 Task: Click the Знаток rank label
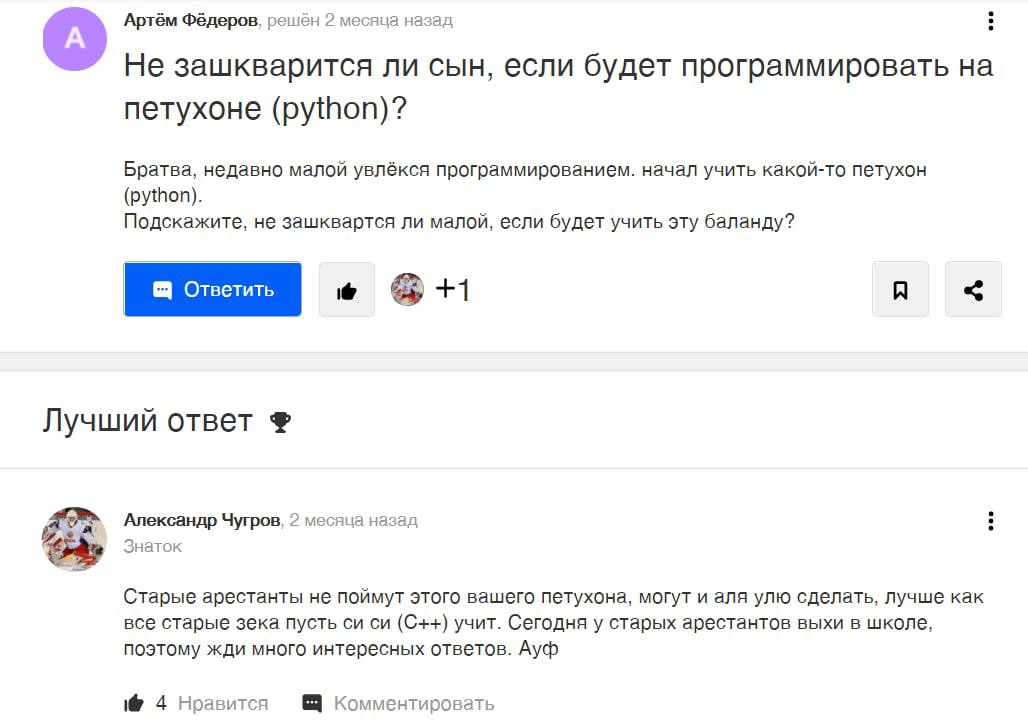[x=153, y=546]
